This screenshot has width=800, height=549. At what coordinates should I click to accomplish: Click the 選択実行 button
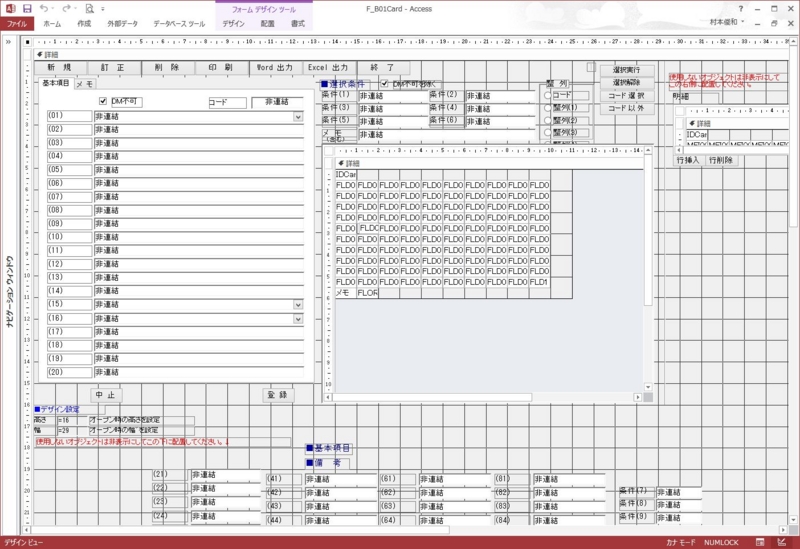[x=627, y=70]
